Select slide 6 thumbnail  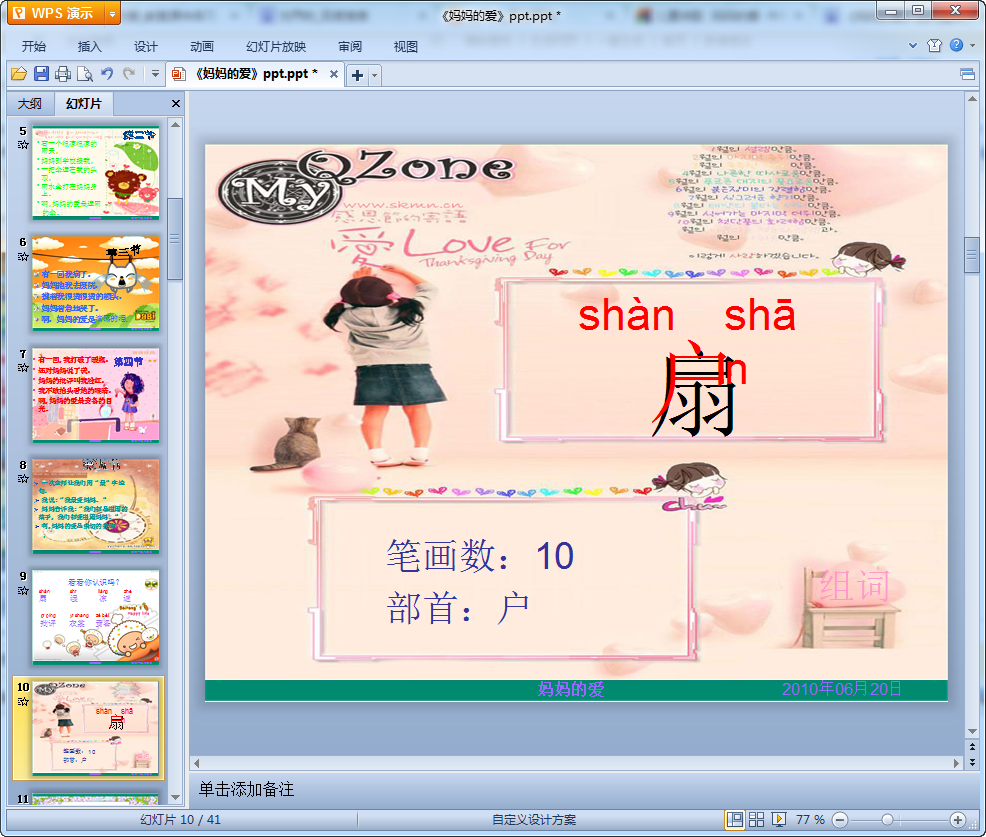(x=96, y=283)
